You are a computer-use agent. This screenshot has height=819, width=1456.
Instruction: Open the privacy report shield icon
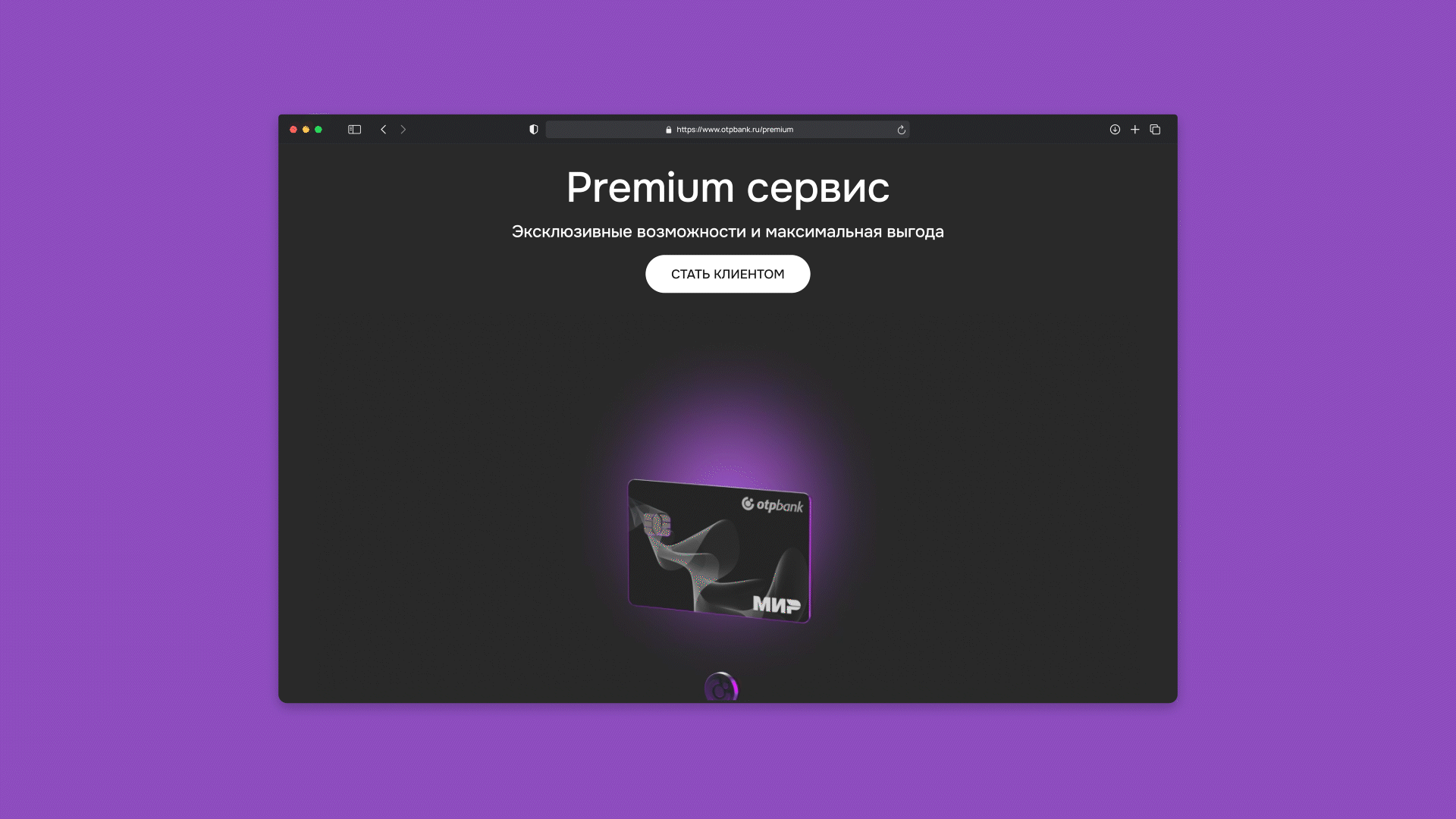point(534,130)
